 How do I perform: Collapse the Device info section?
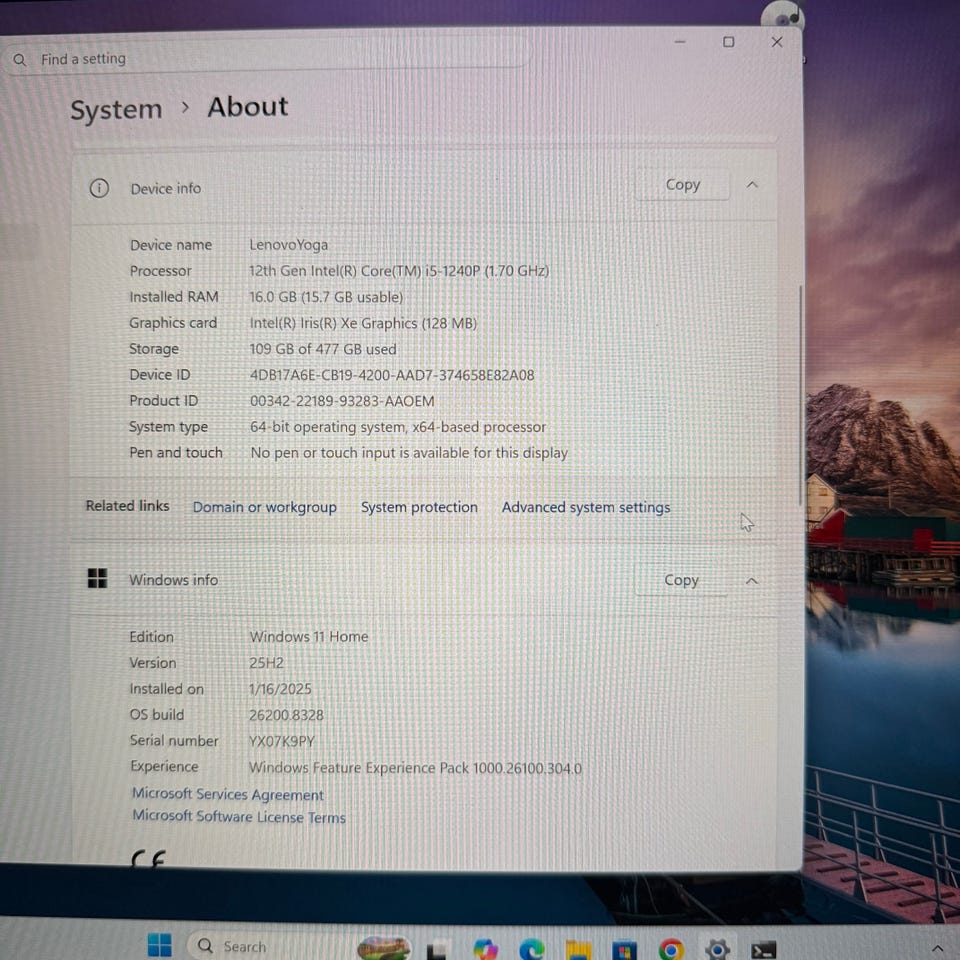752,185
